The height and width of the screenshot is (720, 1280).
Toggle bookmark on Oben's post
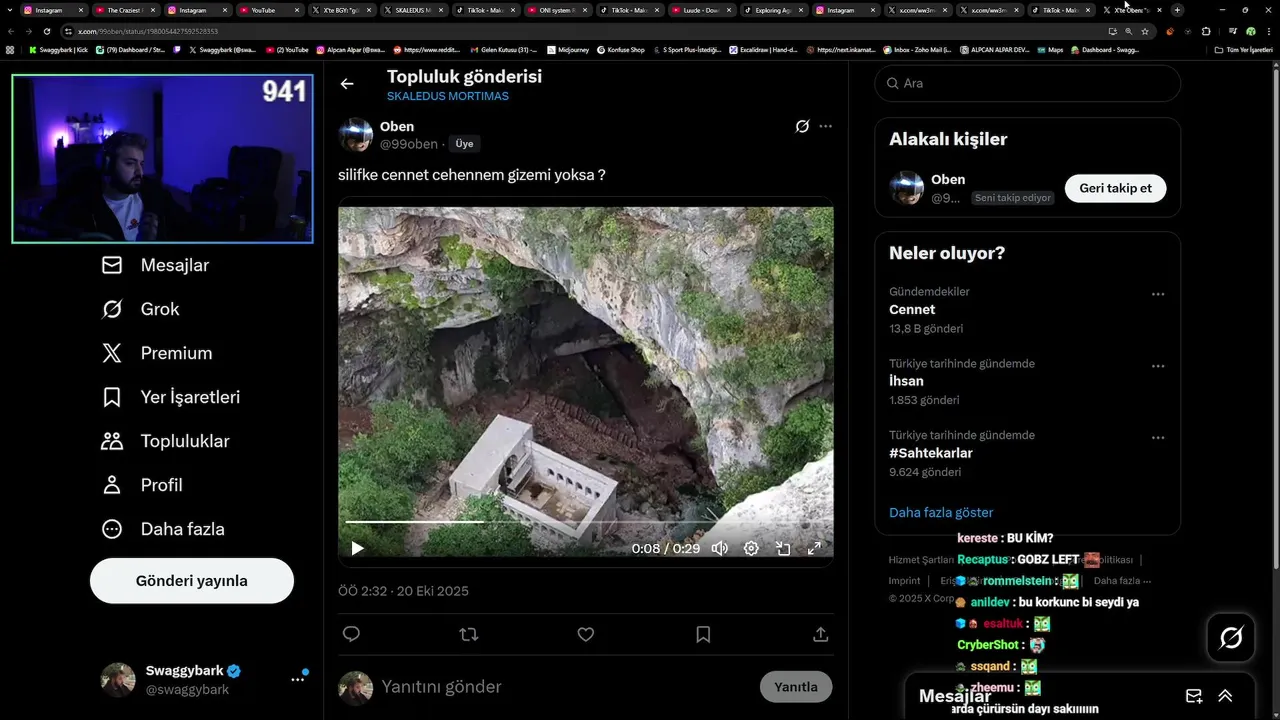(x=703, y=634)
